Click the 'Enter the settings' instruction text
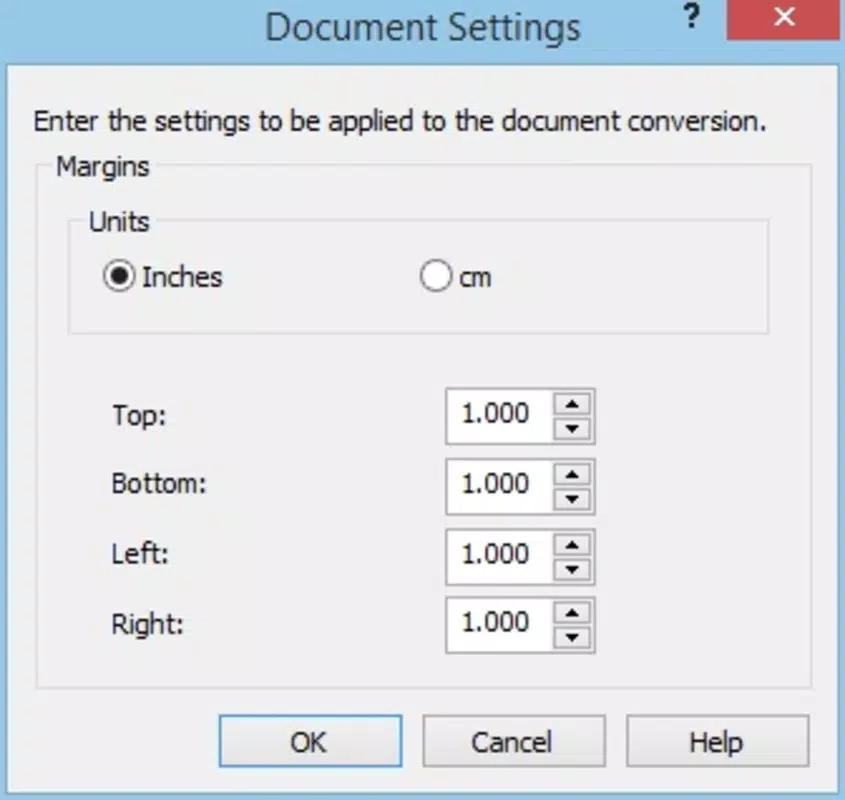 tap(400, 121)
